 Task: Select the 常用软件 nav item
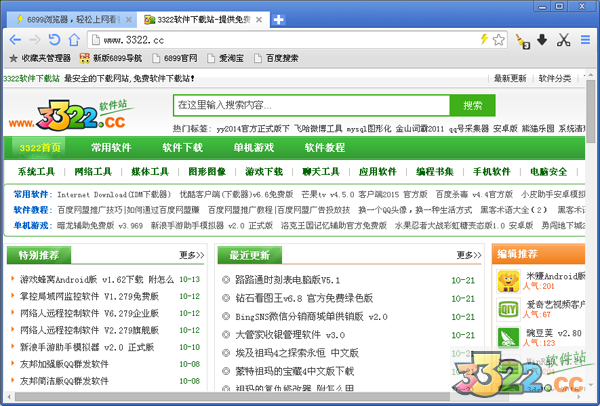pyautogui.click(x=111, y=148)
